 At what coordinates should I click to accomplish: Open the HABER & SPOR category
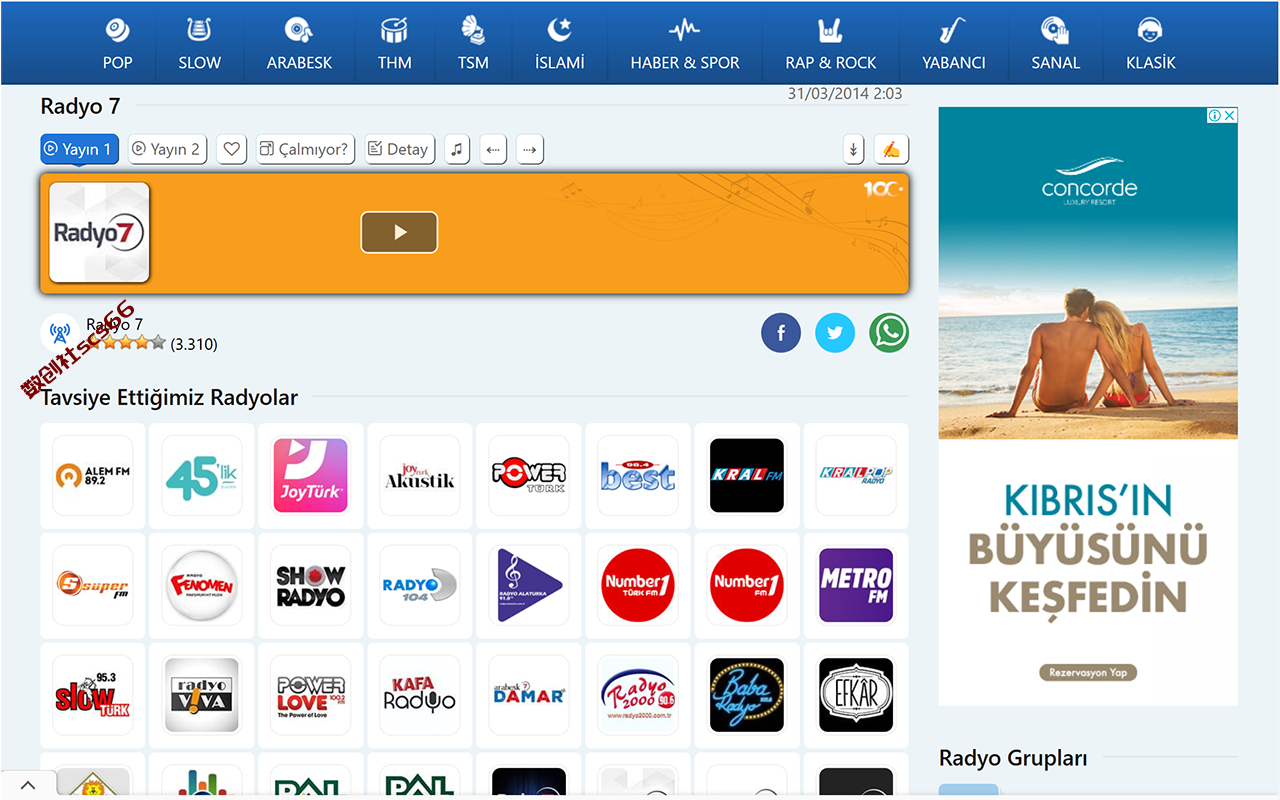click(x=685, y=43)
